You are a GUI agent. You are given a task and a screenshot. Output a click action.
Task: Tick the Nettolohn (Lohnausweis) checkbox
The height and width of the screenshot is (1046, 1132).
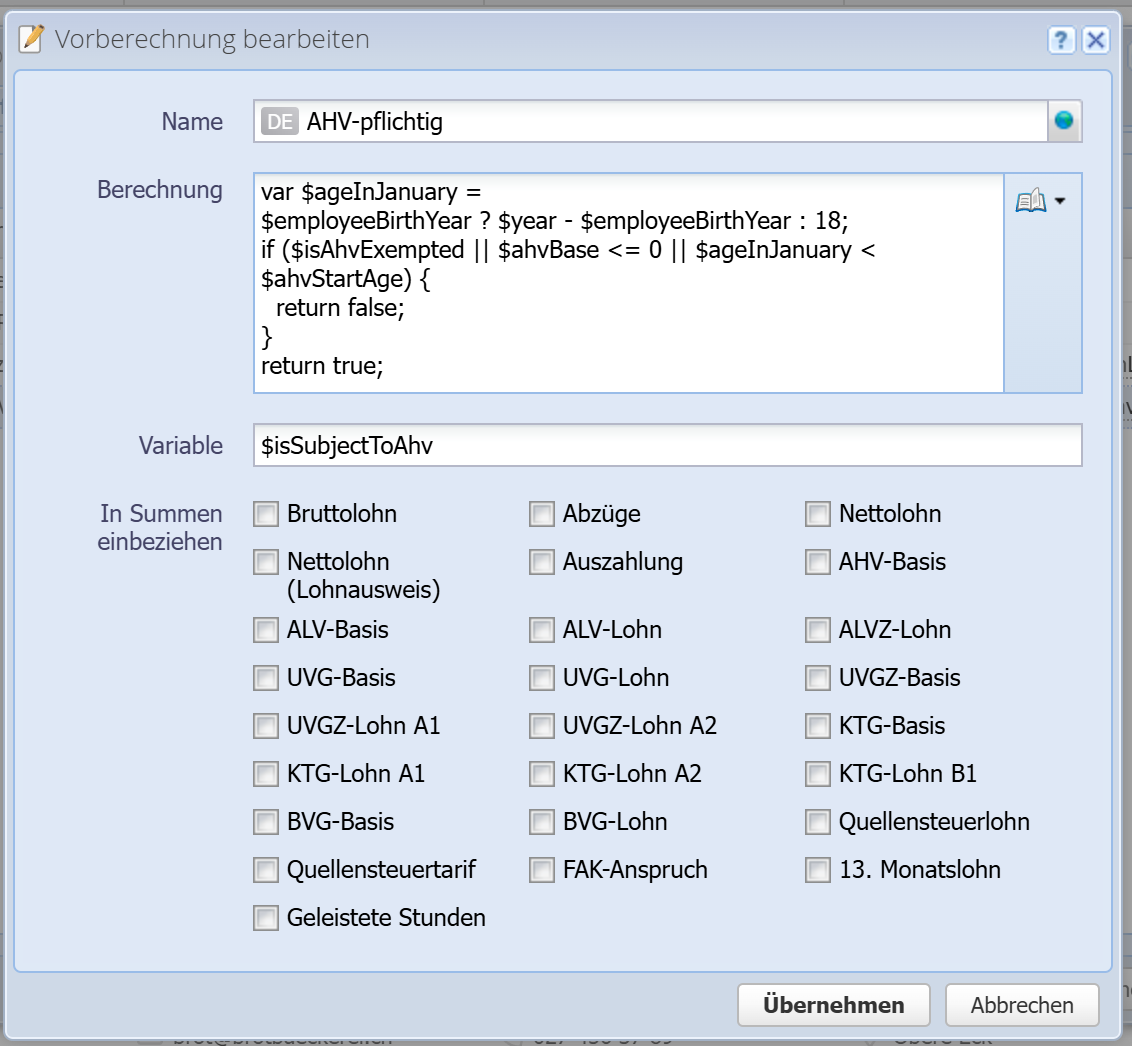click(x=266, y=562)
